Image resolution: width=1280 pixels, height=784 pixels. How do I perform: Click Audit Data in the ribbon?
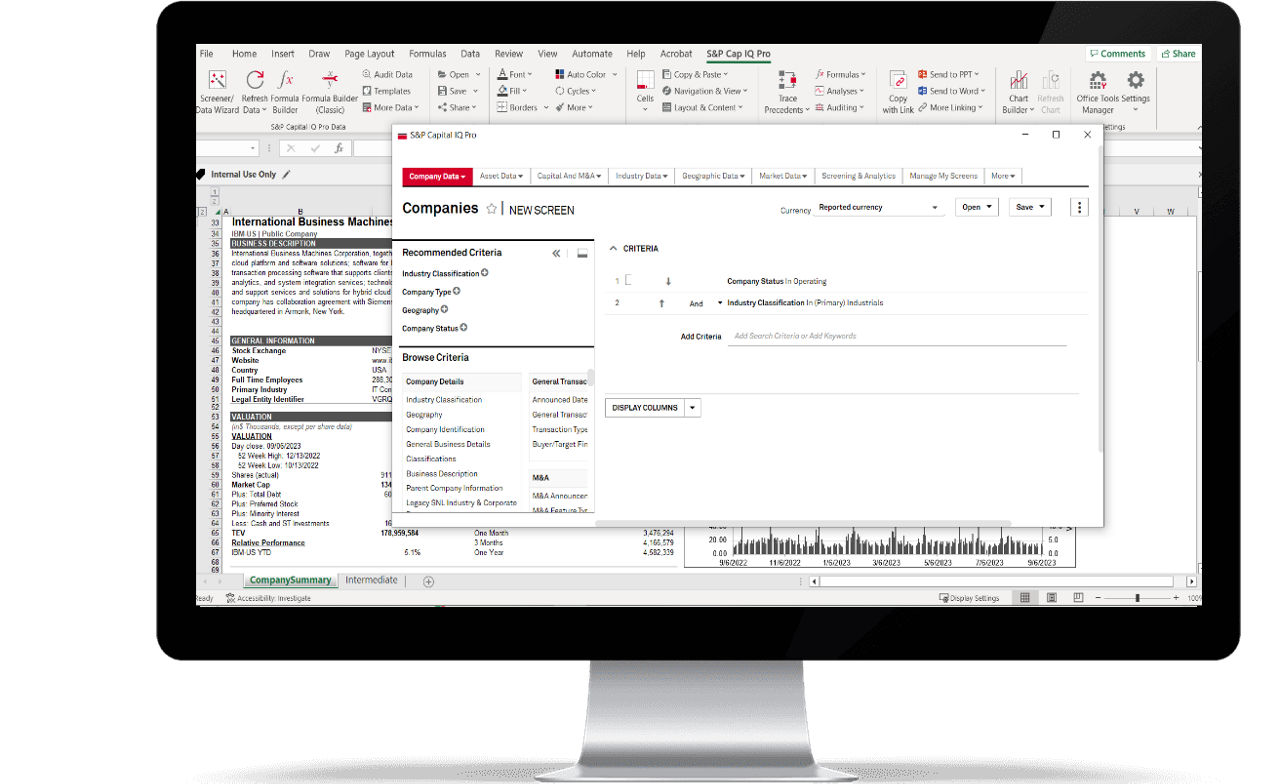coord(387,74)
